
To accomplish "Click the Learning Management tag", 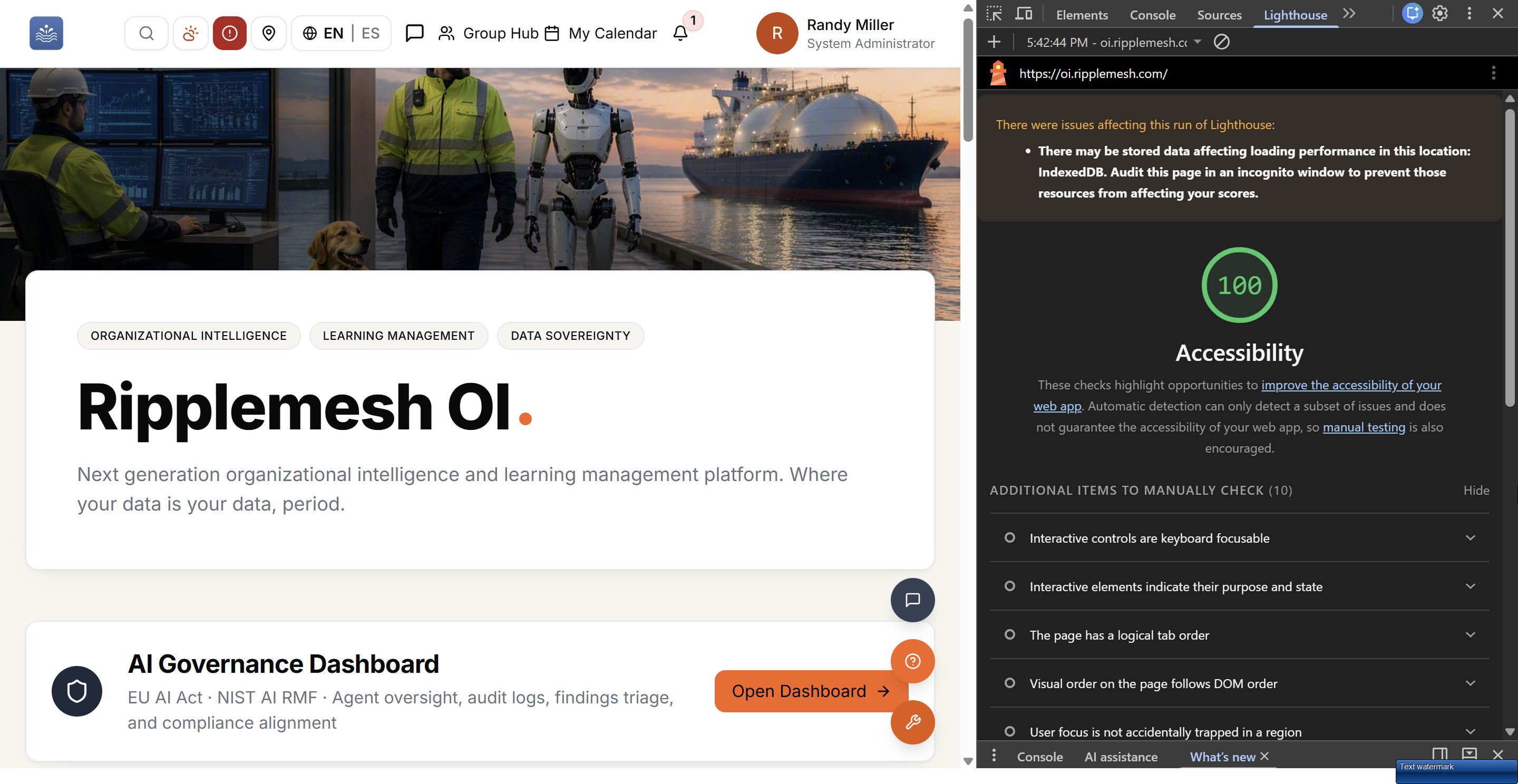I will point(398,335).
